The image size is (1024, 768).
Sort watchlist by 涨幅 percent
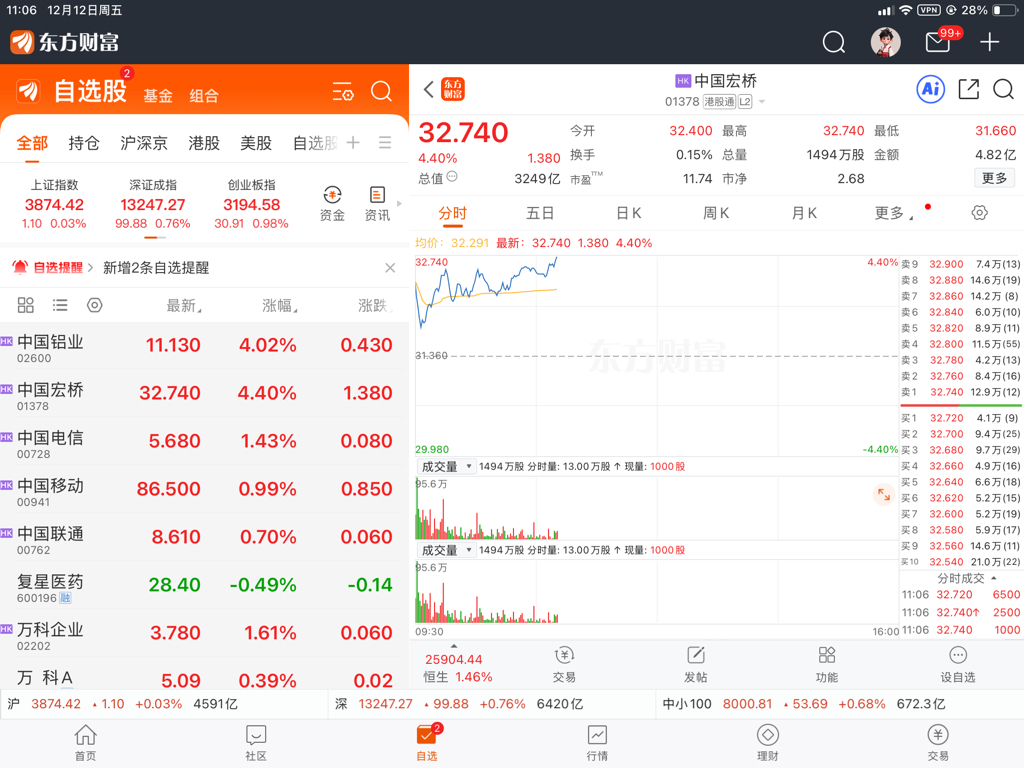[x=280, y=306]
